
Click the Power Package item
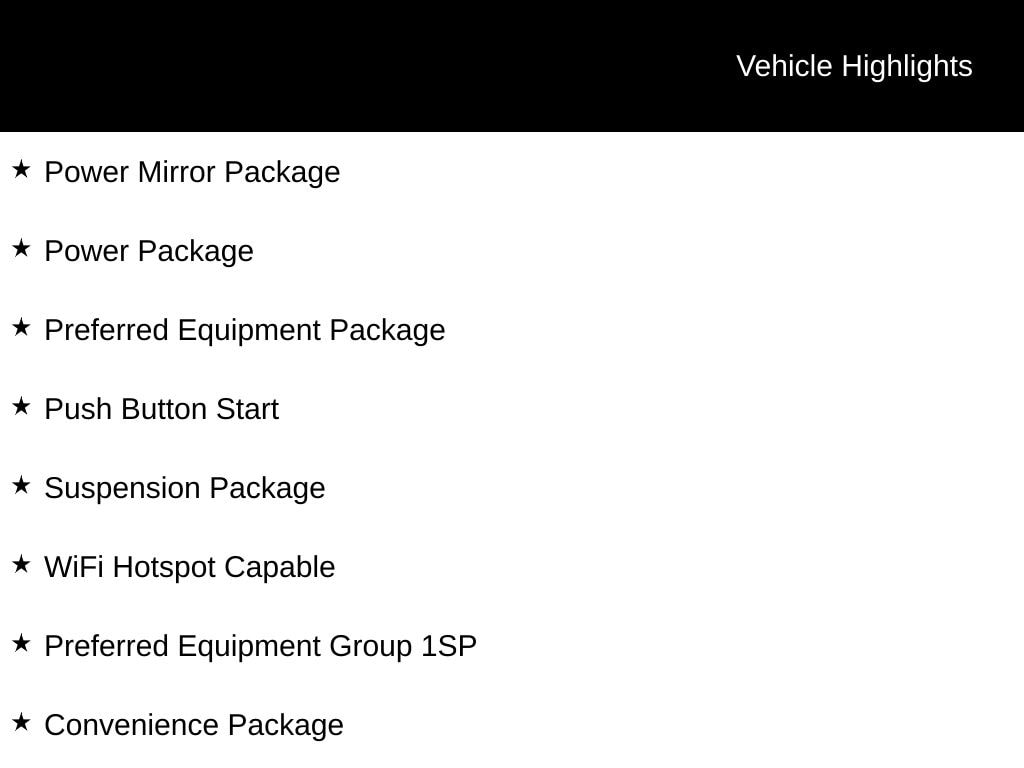pyautogui.click(x=149, y=251)
